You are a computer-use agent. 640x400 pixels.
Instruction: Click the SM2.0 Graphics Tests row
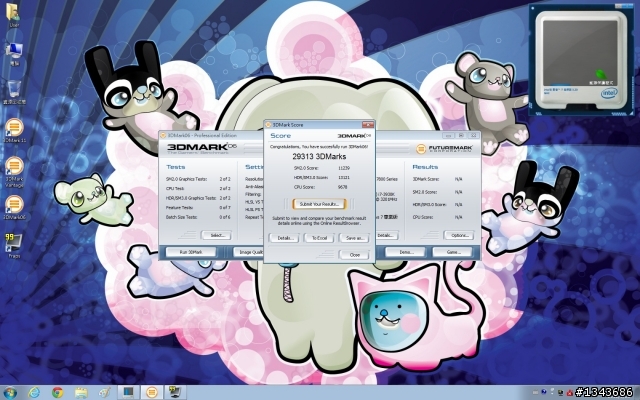click(x=198, y=179)
